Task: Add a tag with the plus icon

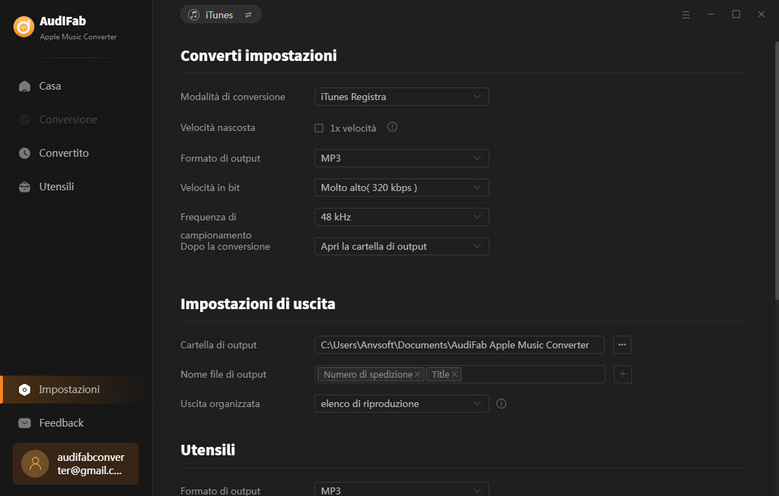Action: 622,374
